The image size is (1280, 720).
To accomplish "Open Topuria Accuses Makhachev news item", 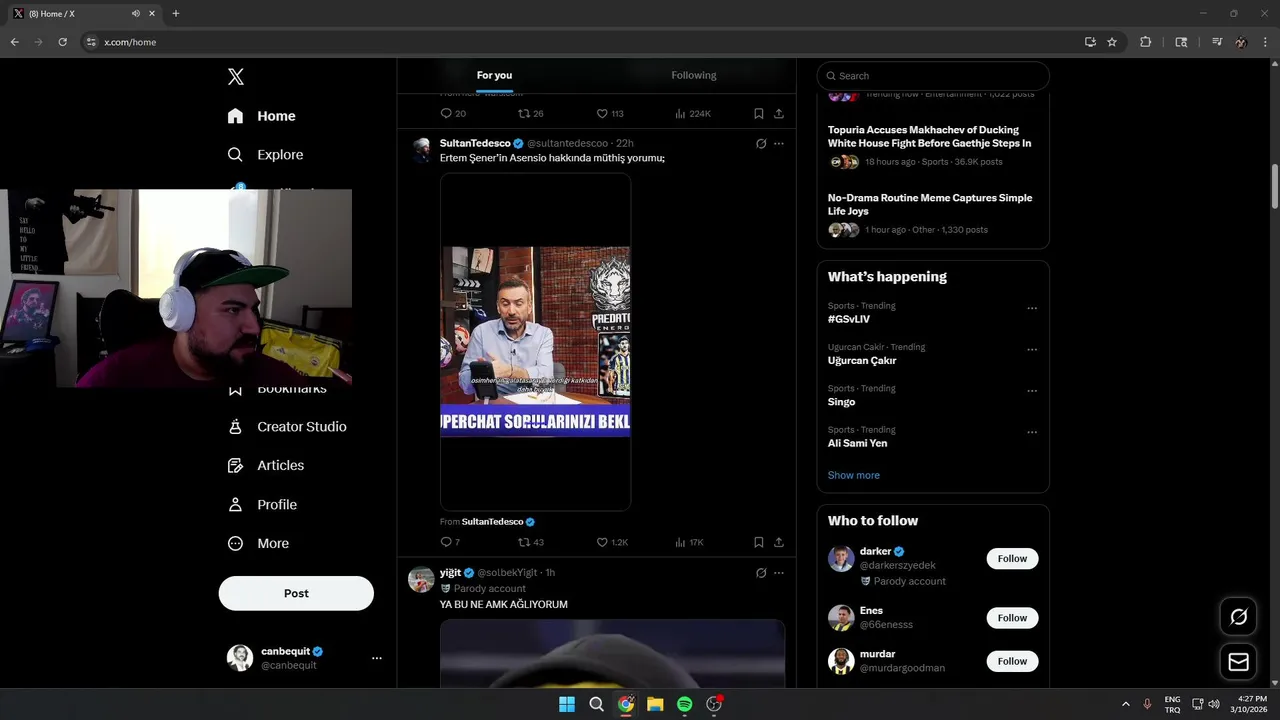I will pyautogui.click(x=933, y=146).
